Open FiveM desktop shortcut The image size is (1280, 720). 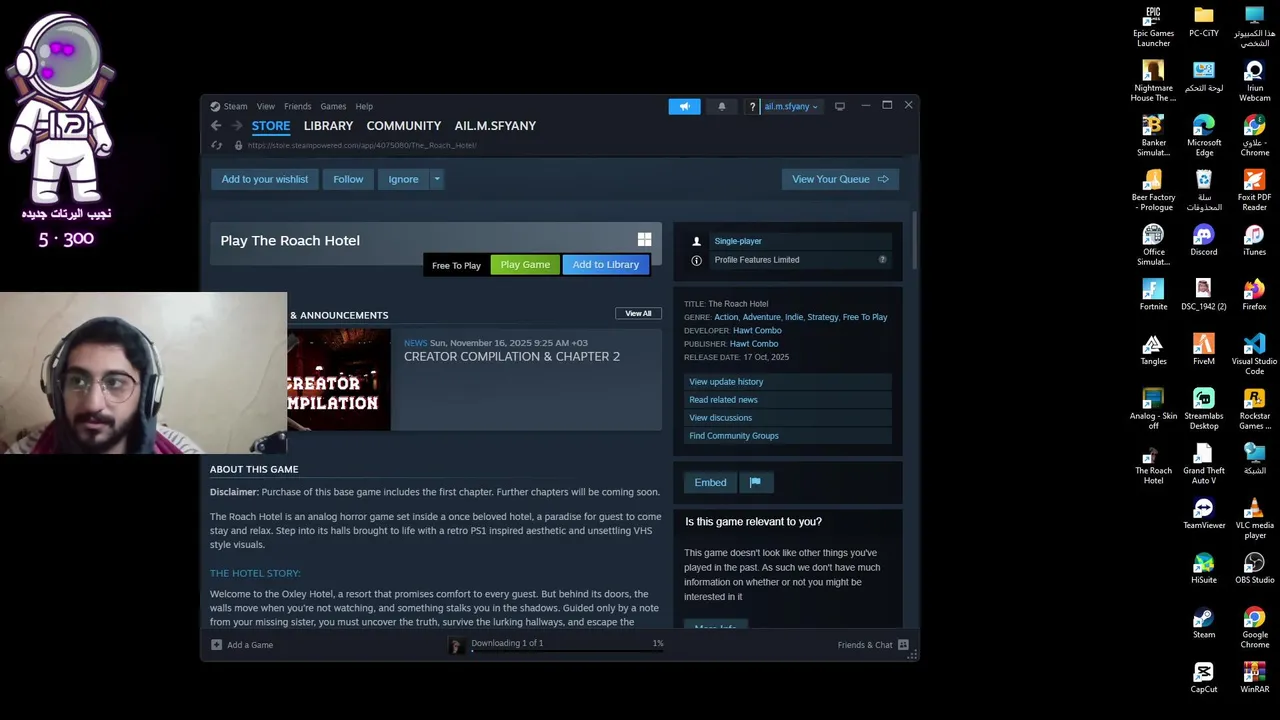click(x=1204, y=350)
